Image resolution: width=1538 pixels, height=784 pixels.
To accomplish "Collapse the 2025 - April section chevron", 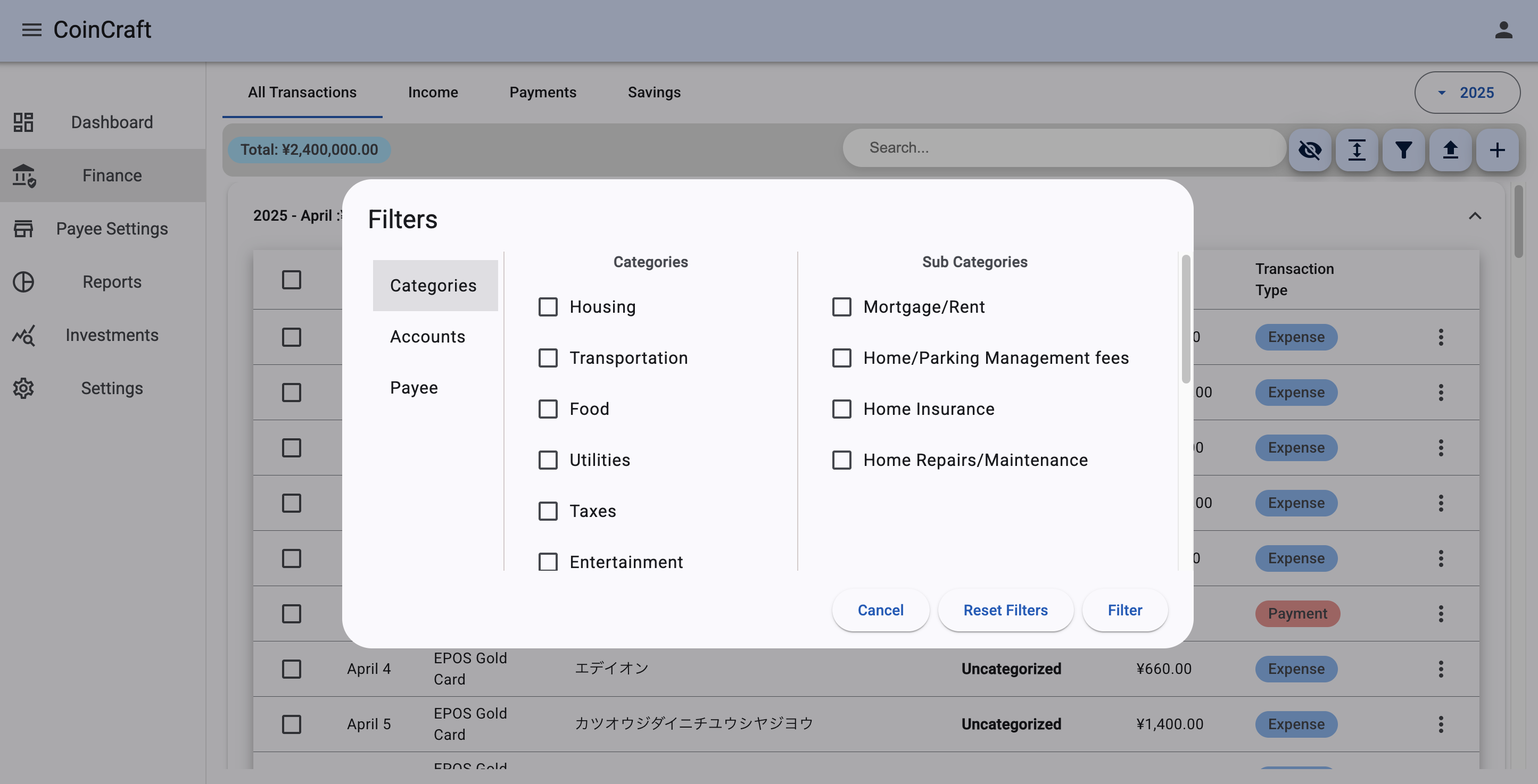I will (1475, 215).
